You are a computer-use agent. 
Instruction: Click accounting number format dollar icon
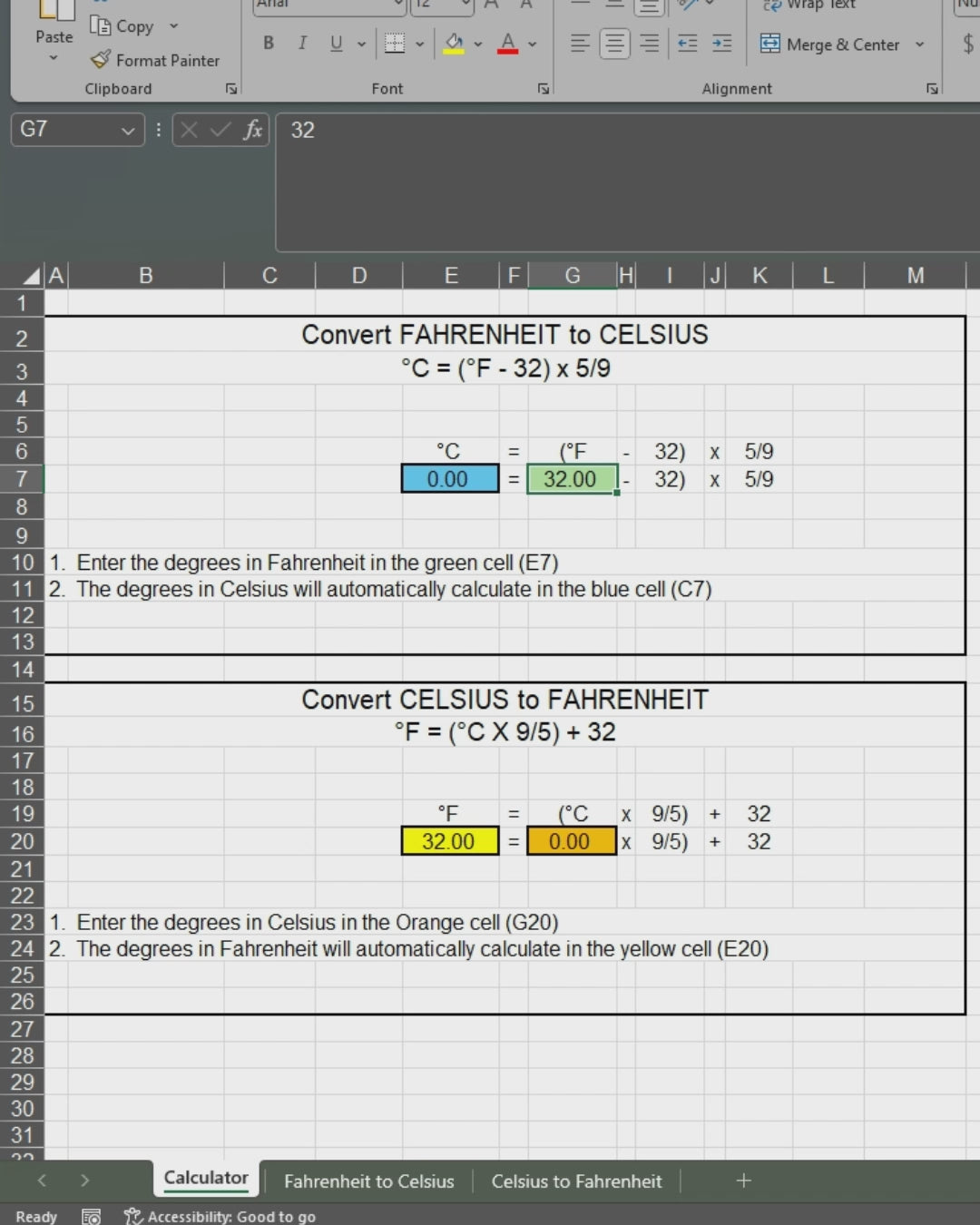tap(967, 44)
